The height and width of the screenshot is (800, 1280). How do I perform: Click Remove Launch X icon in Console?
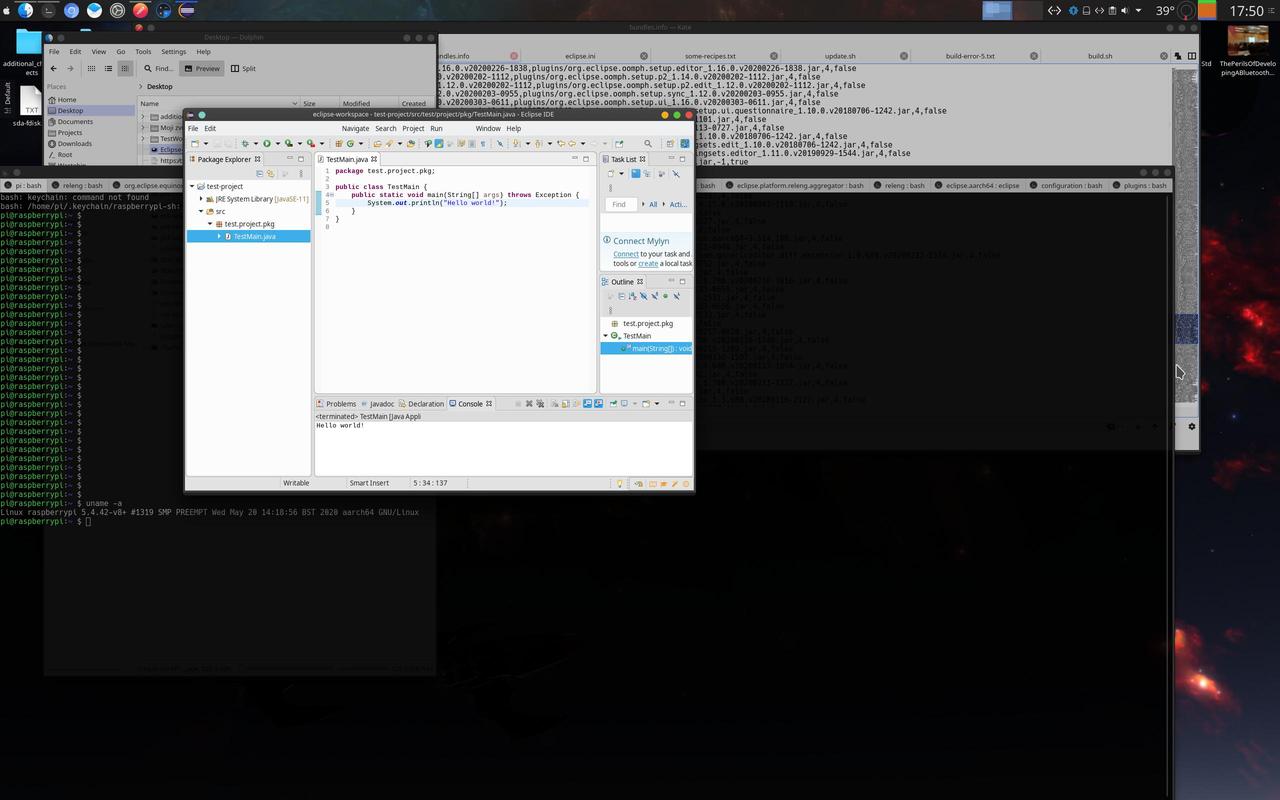[x=529, y=403]
